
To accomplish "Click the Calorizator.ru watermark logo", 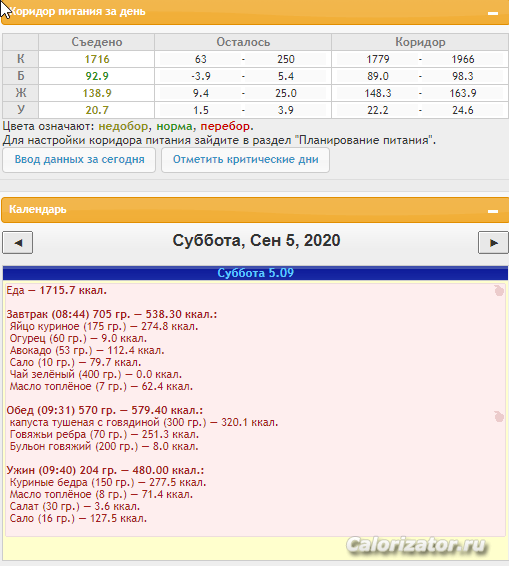I will click(416, 545).
